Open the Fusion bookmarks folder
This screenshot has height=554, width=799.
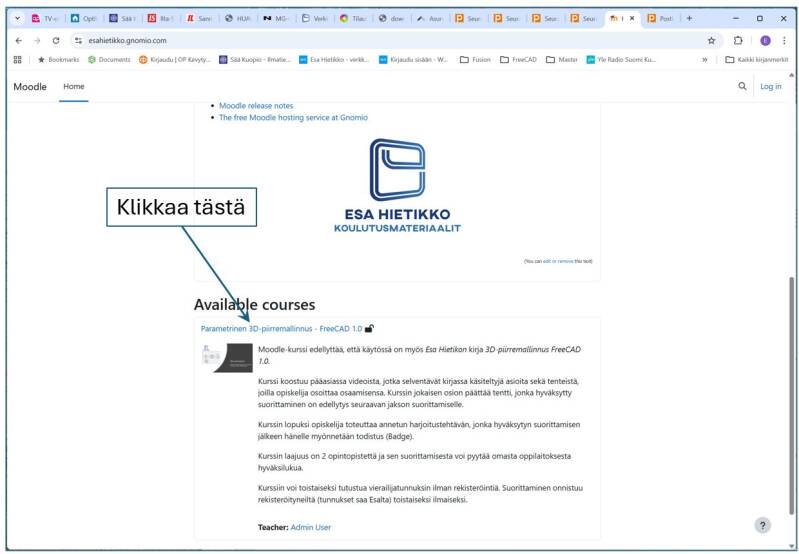(x=475, y=60)
